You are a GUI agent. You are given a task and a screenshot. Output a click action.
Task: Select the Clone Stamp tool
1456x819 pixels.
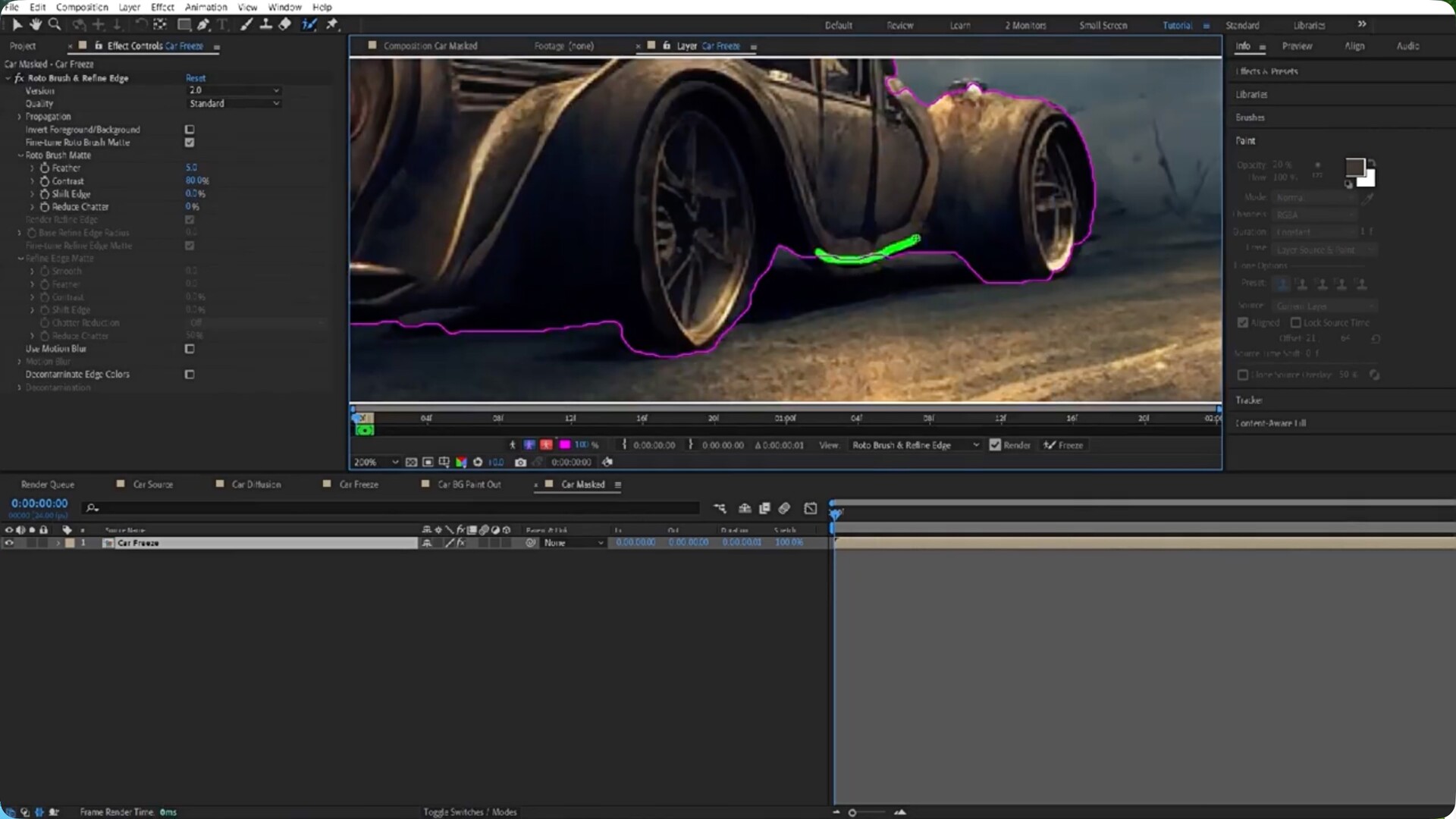coord(265,24)
